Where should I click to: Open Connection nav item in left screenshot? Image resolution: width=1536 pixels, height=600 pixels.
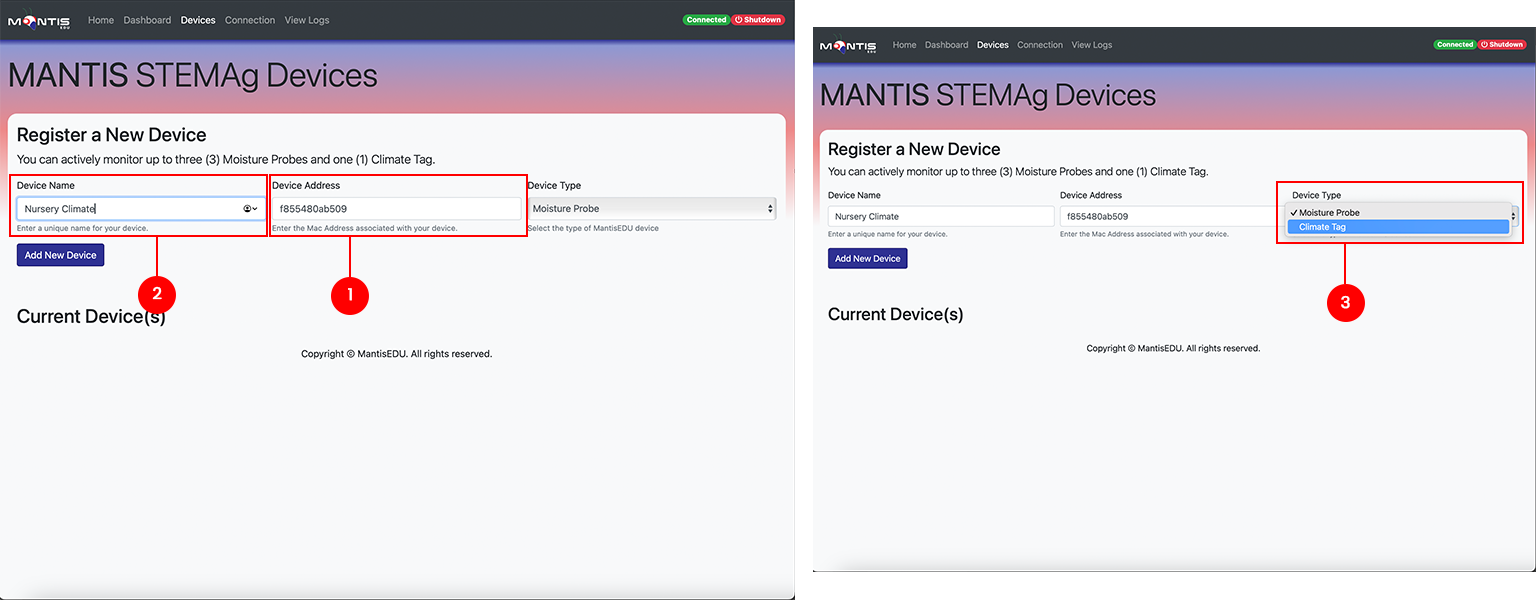click(250, 20)
